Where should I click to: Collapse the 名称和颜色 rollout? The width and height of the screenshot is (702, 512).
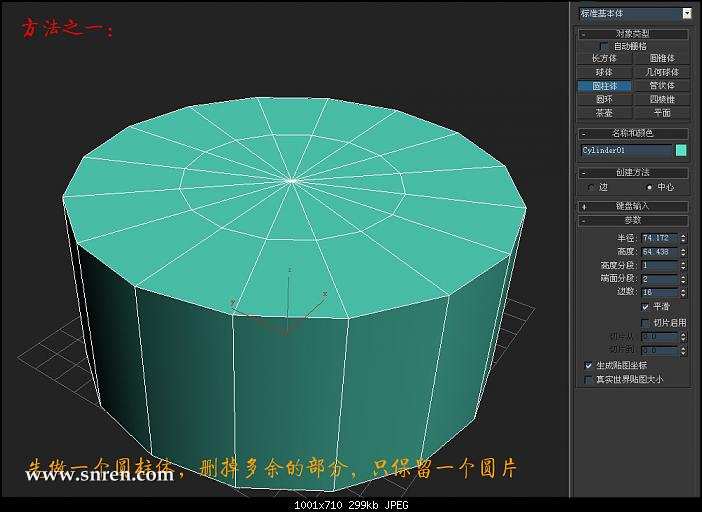coord(633,133)
